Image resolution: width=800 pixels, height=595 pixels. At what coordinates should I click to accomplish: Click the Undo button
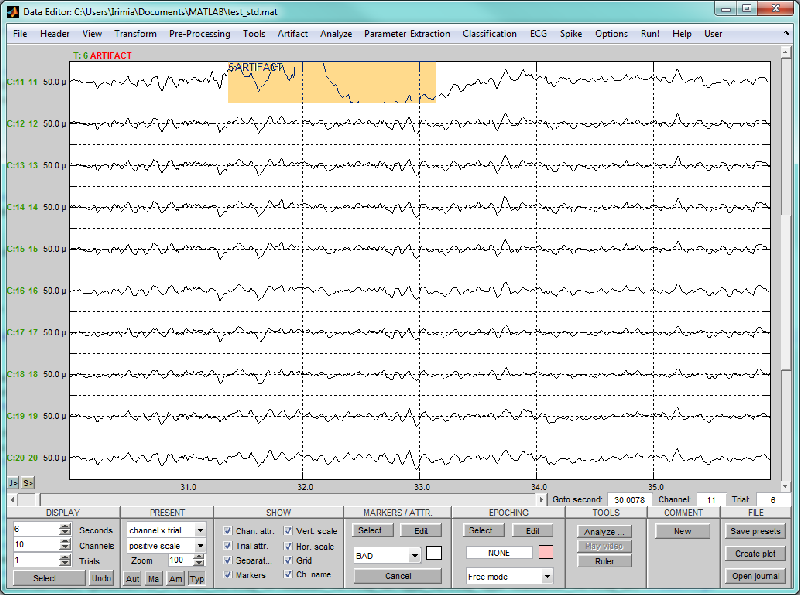point(102,578)
